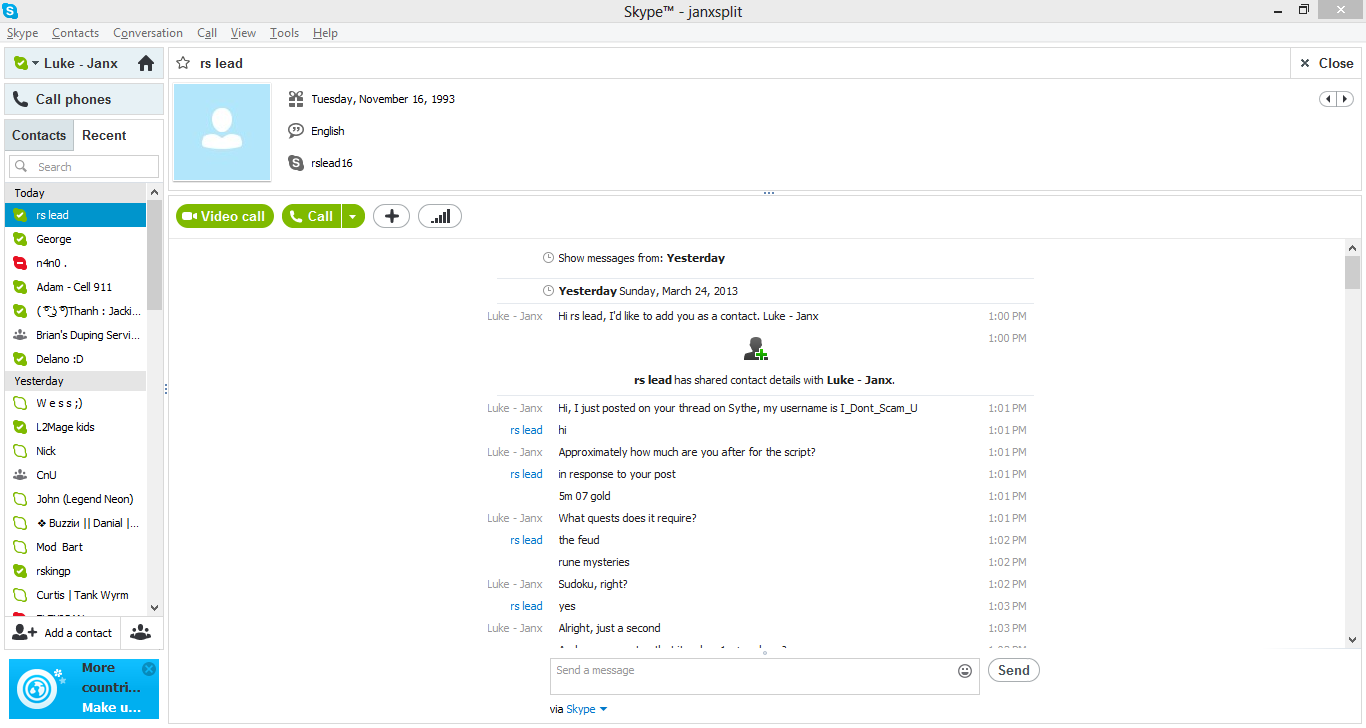Select contact W e s s ;)
This screenshot has height=728, width=1366.
coord(76,403)
